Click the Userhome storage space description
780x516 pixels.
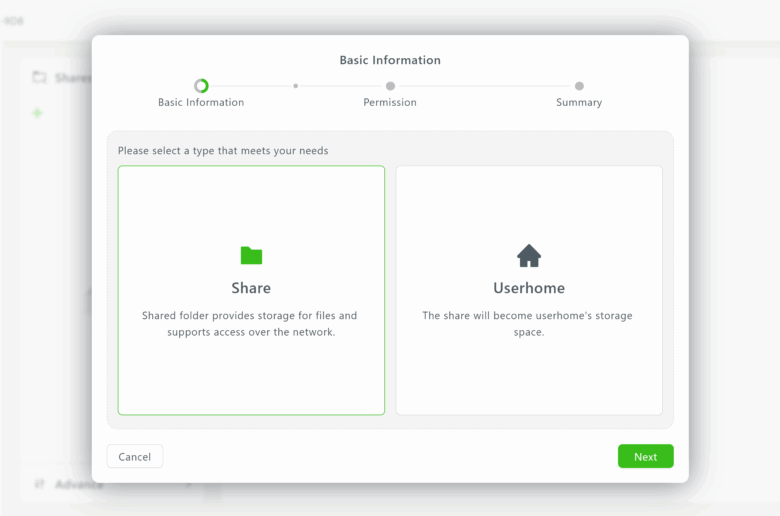point(528,323)
